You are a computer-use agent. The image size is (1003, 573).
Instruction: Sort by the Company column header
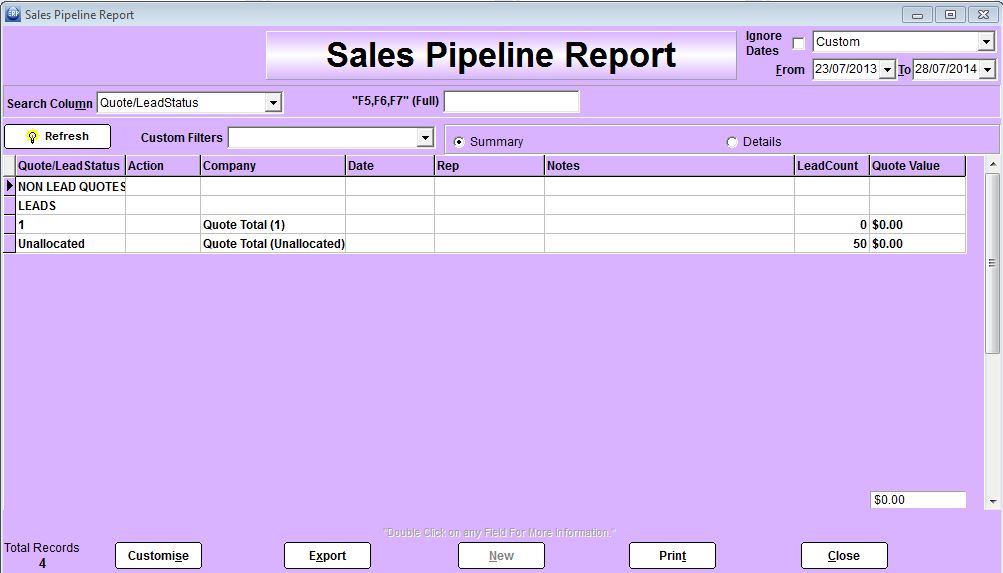(272, 166)
